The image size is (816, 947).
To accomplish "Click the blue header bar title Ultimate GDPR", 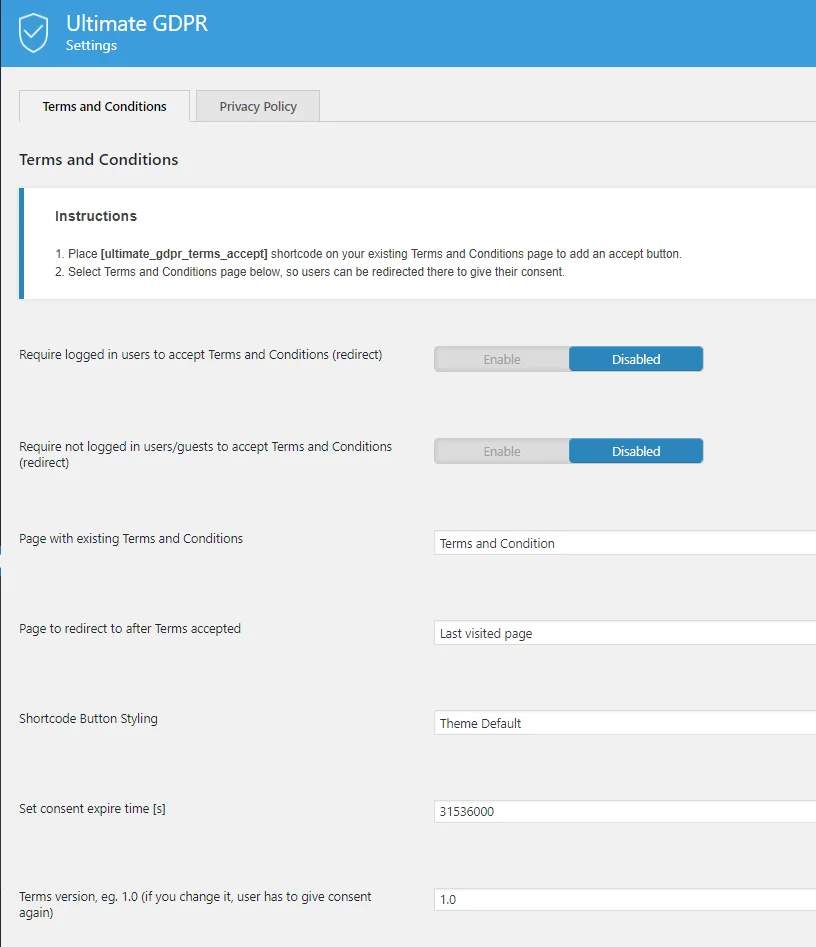I will point(135,23).
